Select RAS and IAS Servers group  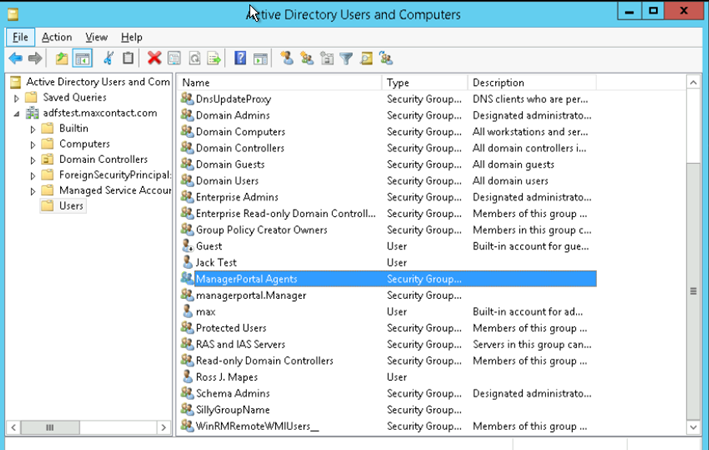point(388,344)
